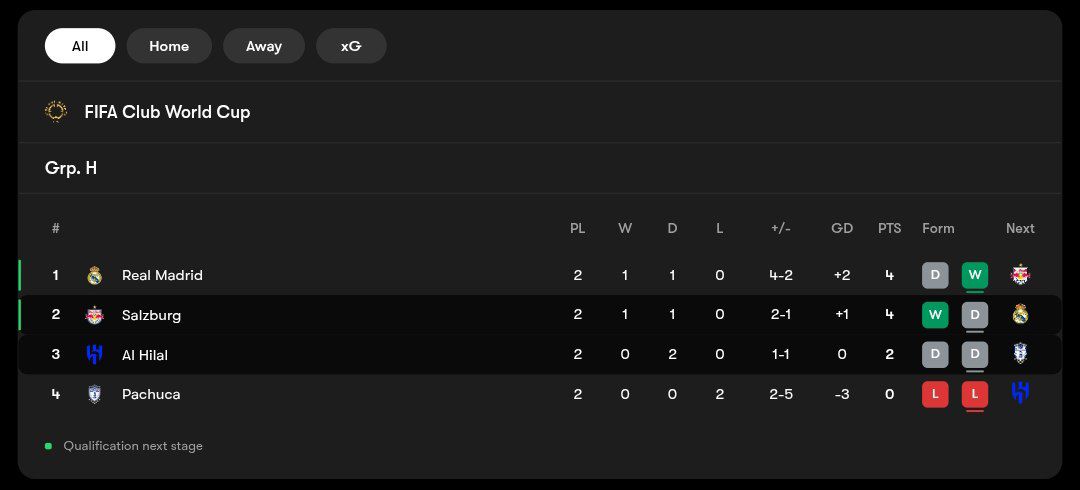Click the Al Hilal blue logo in row three
Image resolution: width=1080 pixels, height=490 pixels.
pyautogui.click(x=94, y=354)
